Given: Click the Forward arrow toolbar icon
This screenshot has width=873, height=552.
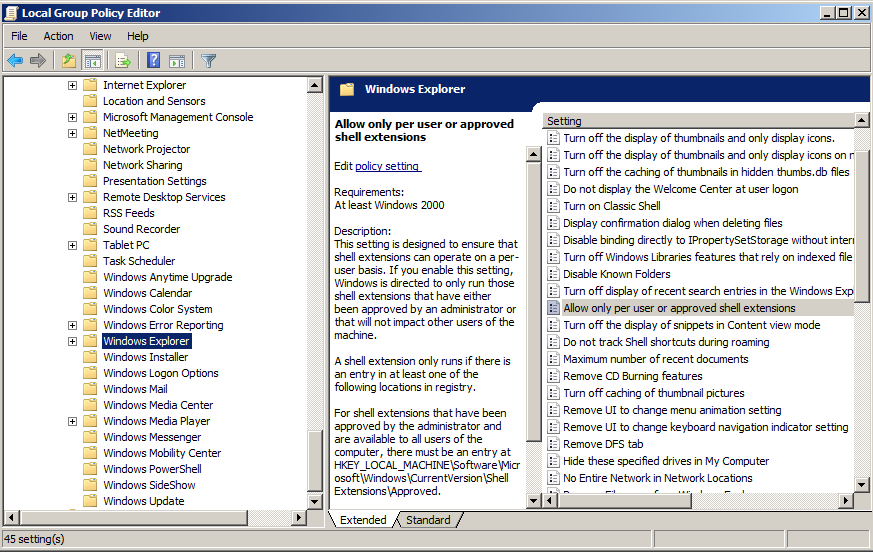Looking at the screenshot, I should coord(38,60).
